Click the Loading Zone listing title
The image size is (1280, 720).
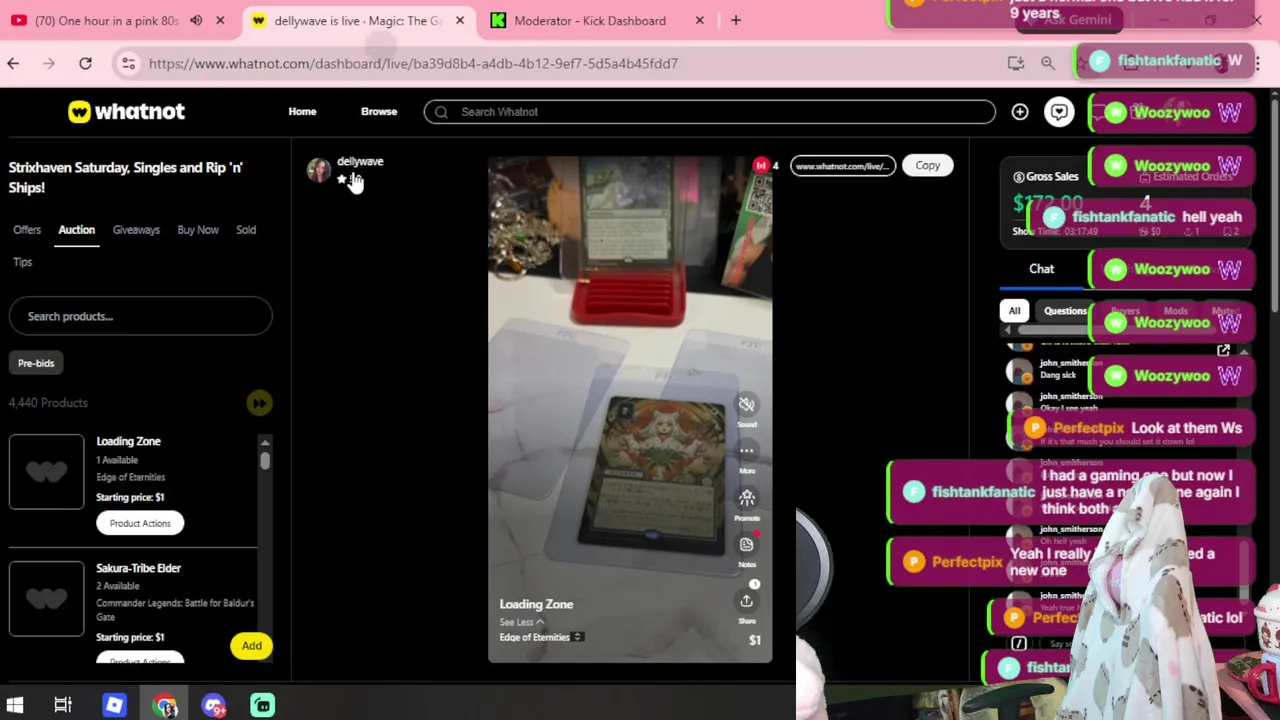point(128,441)
